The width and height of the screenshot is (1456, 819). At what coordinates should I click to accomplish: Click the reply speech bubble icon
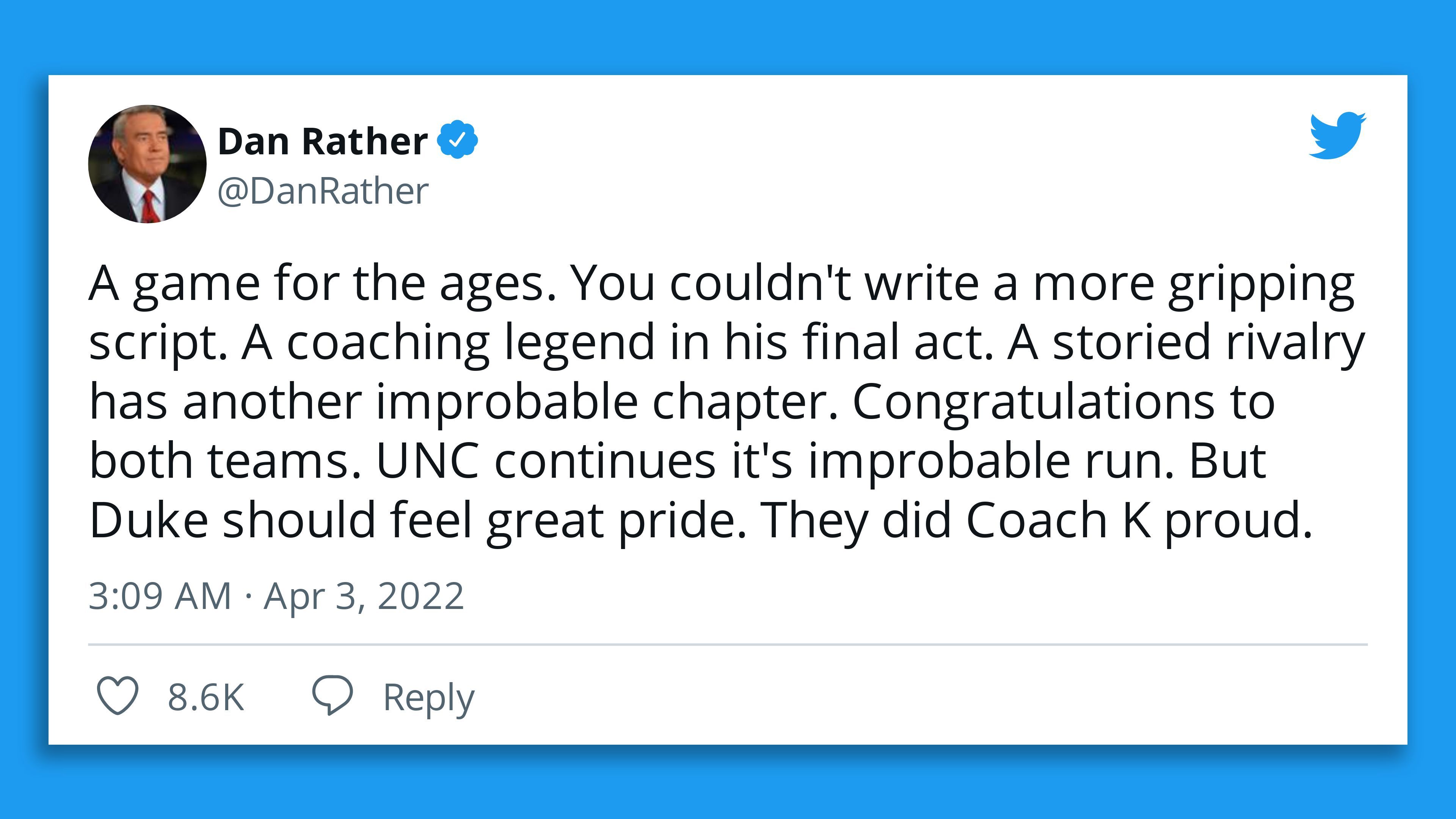(333, 695)
